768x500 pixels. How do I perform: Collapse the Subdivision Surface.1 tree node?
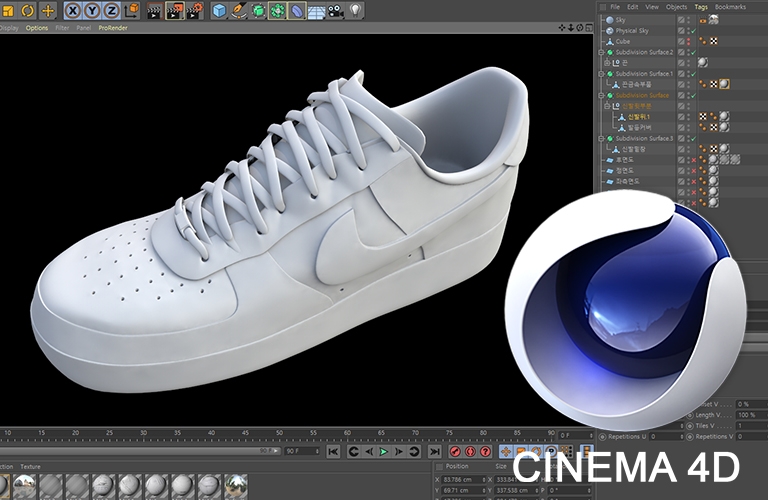click(x=602, y=74)
